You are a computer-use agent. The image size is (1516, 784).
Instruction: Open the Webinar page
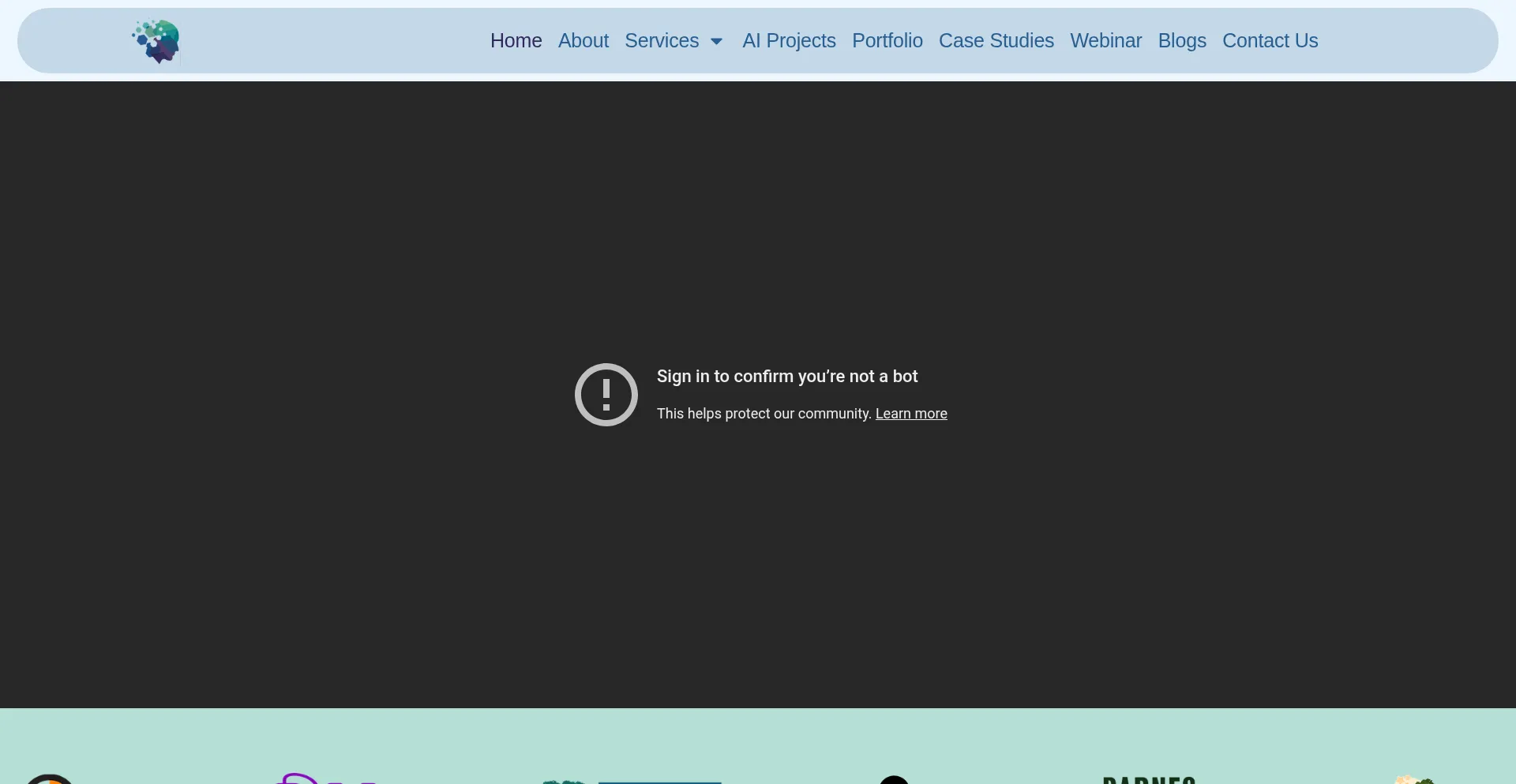coord(1105,41)
